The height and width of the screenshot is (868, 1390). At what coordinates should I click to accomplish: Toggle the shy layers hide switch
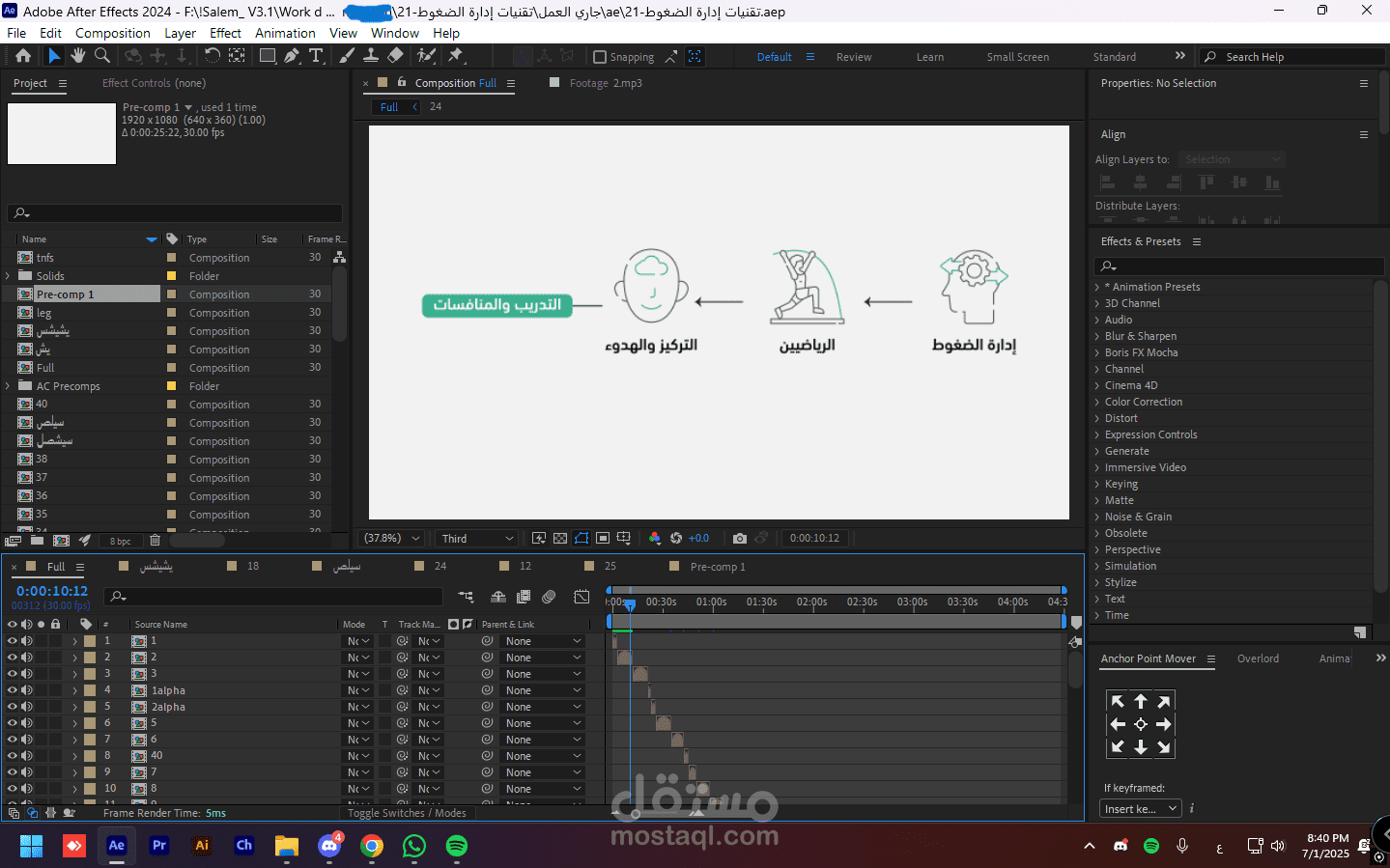coord(498,597)
